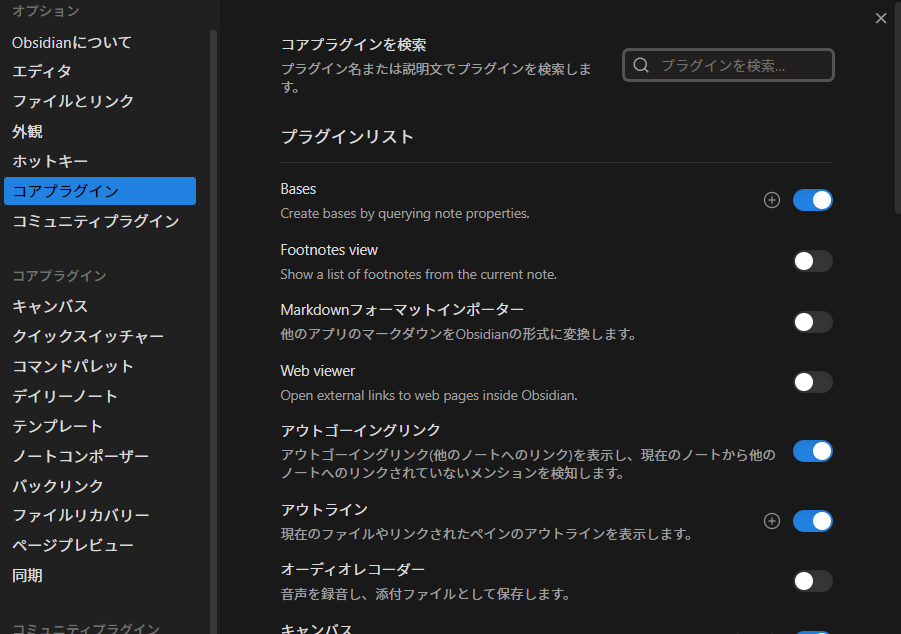Click the plus icon beside アウトライン
Viewport: 901px width, 634px height.
tap(771, 521)
